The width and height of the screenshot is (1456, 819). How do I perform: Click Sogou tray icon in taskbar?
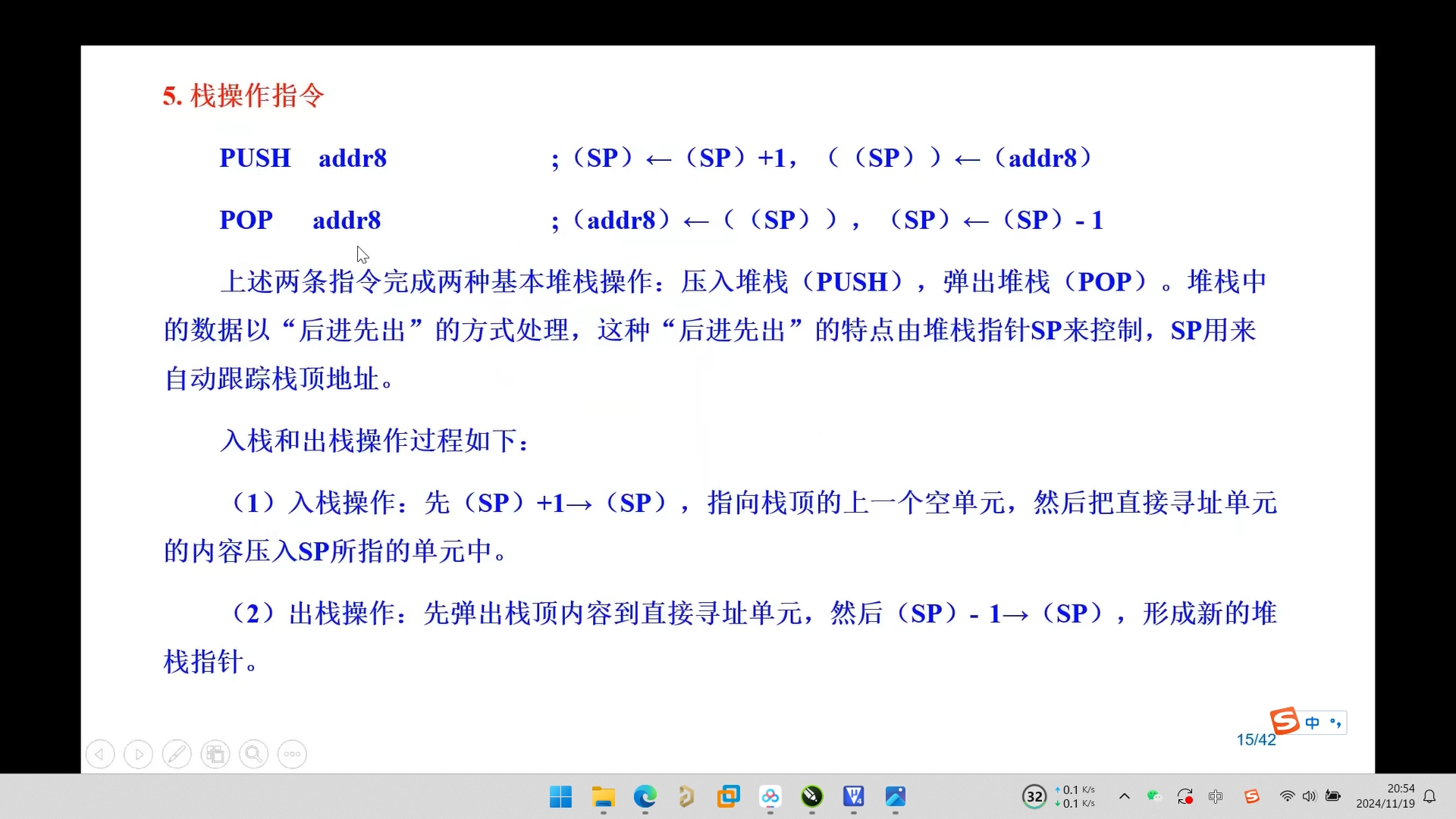pos(1251,796)
